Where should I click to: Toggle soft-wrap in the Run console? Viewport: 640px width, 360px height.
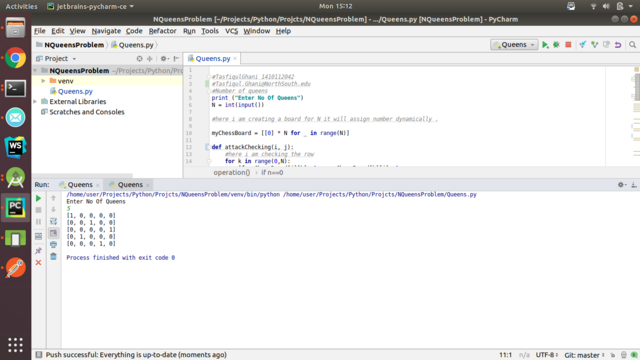pyautogui.click(x=53, y=221)
